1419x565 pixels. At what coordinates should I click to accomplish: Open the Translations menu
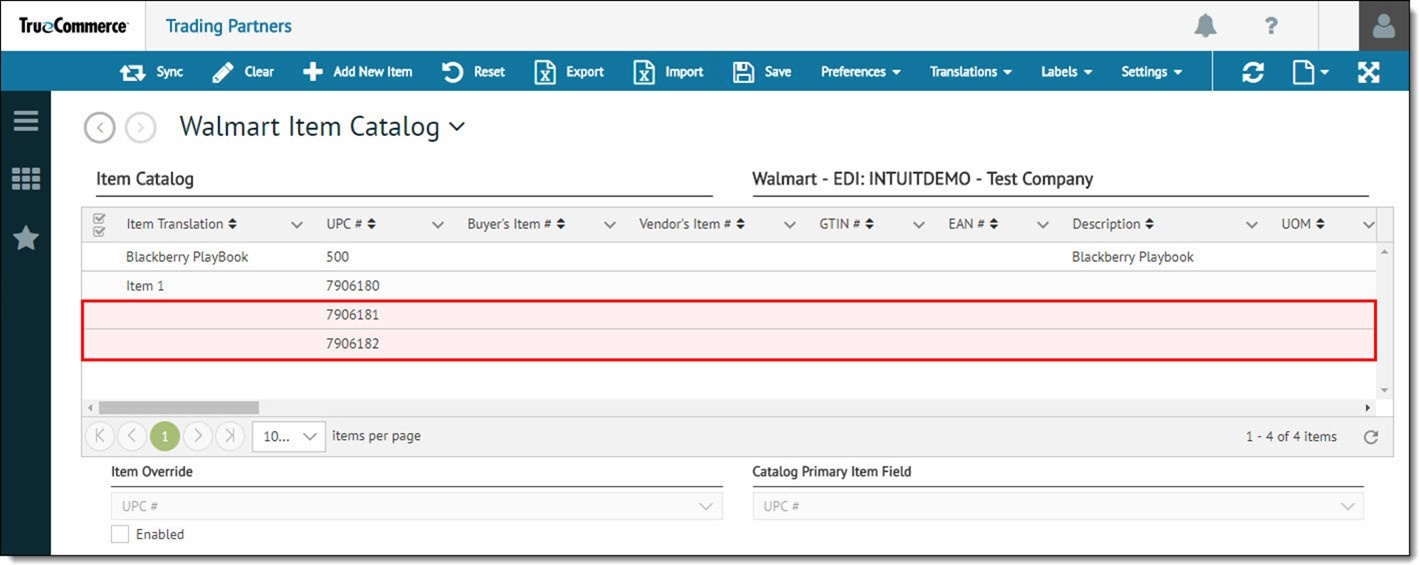pos(971,72)
